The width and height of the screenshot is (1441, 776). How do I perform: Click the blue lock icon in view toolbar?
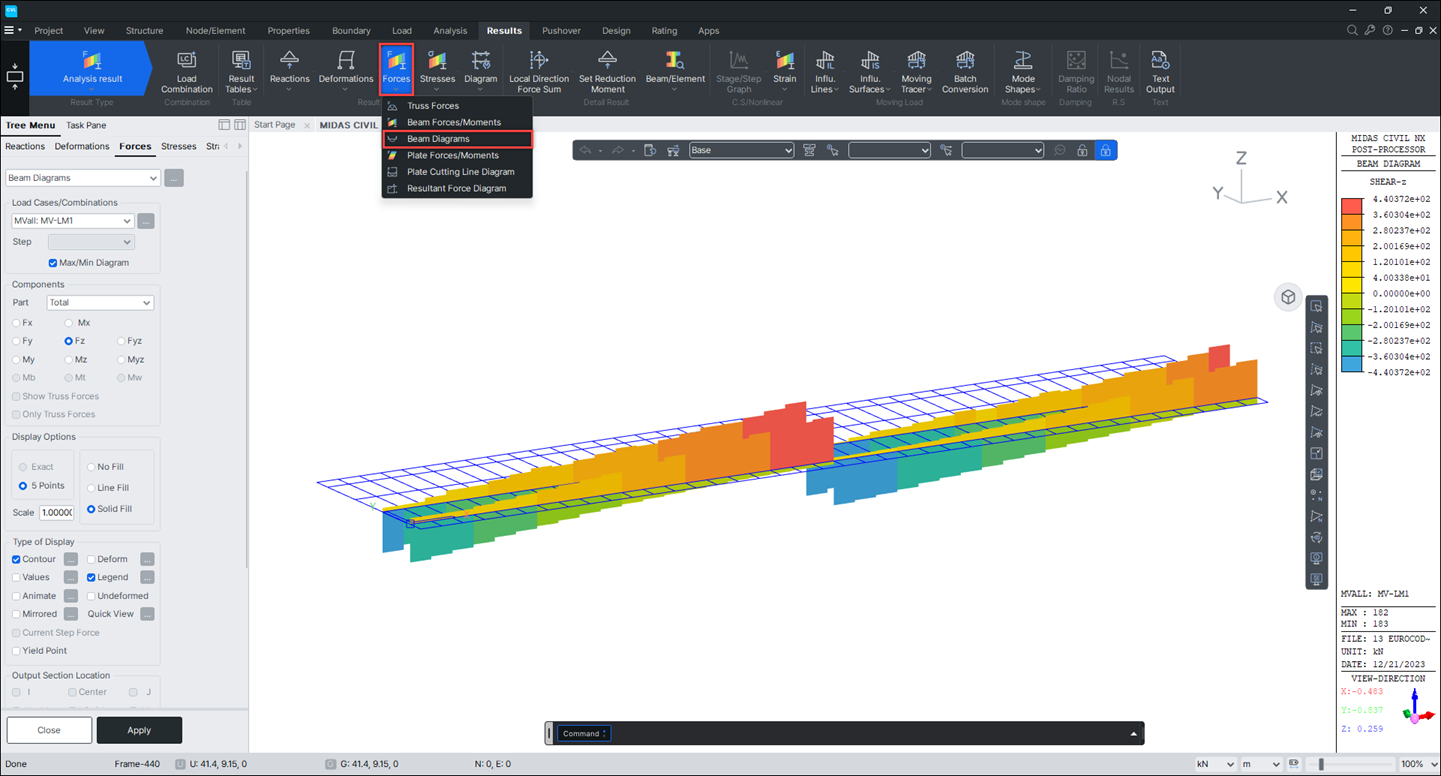pos(1105,150)
